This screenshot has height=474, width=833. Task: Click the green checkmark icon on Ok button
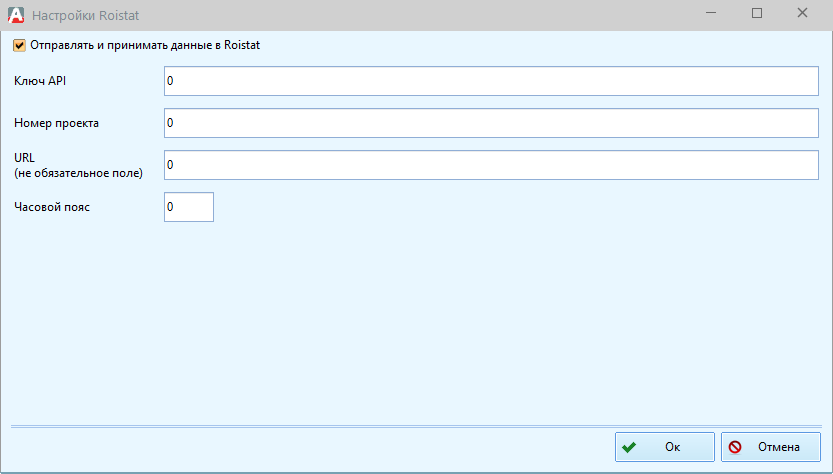(x=628, y=447)
